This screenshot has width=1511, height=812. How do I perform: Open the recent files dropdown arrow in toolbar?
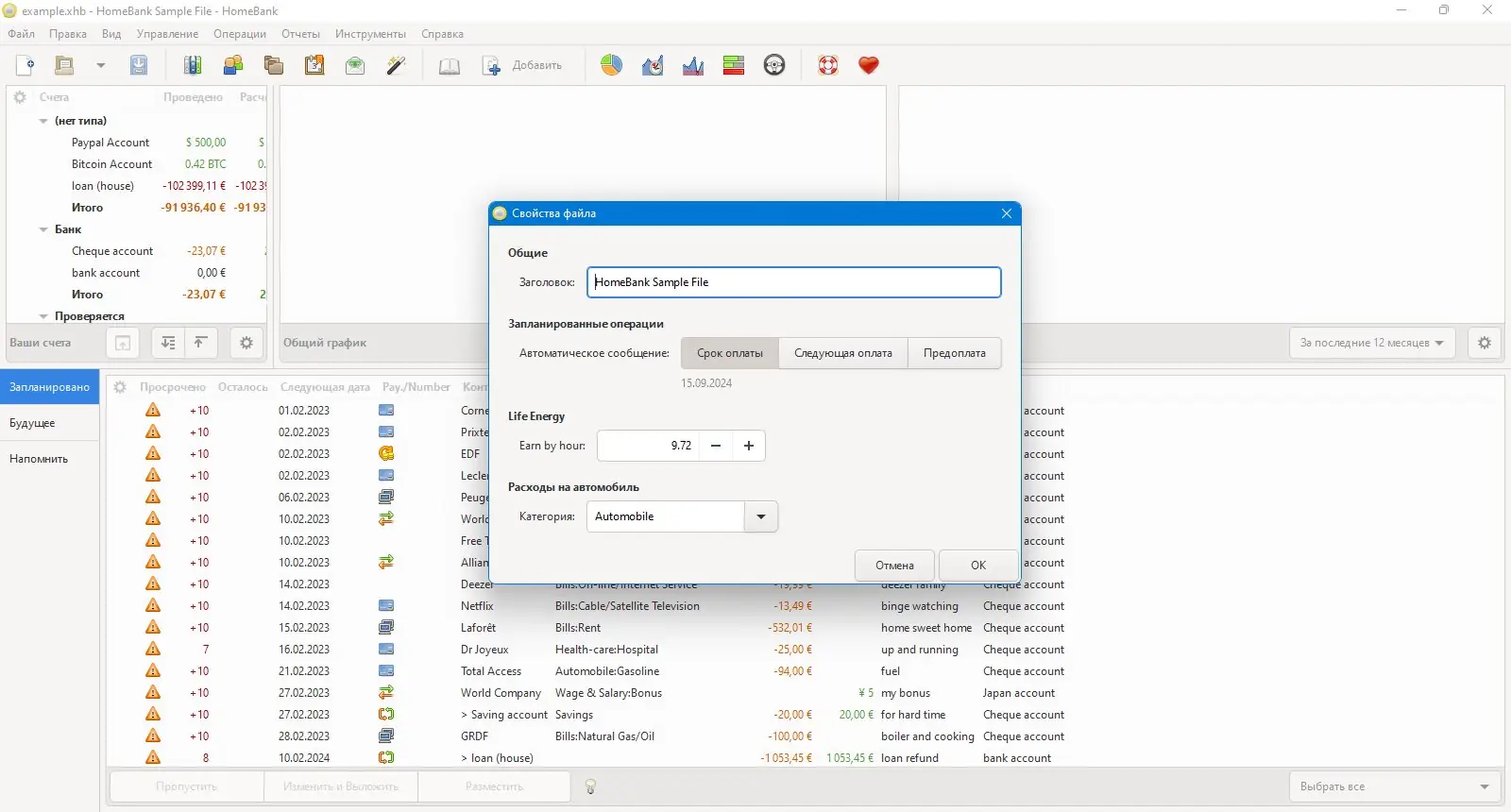point(100,65)
